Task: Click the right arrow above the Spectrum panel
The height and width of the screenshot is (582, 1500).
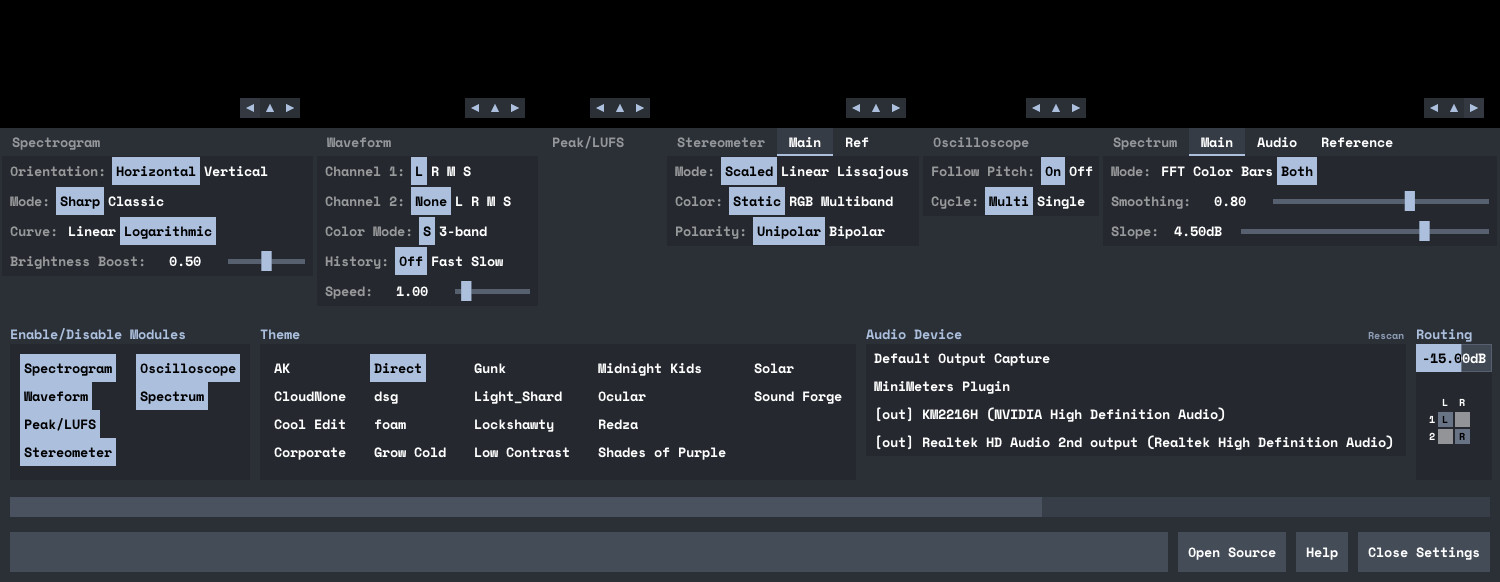Action: 1474,108
